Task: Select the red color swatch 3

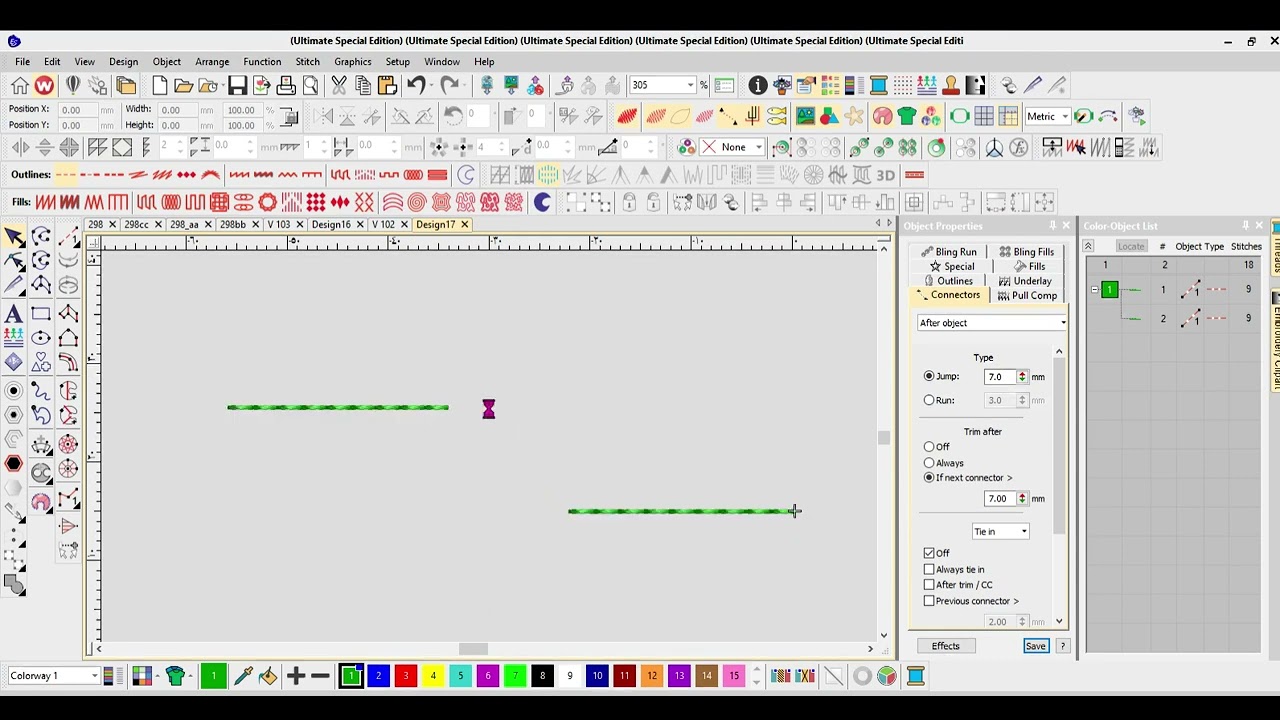Action: tap(406, 677)
